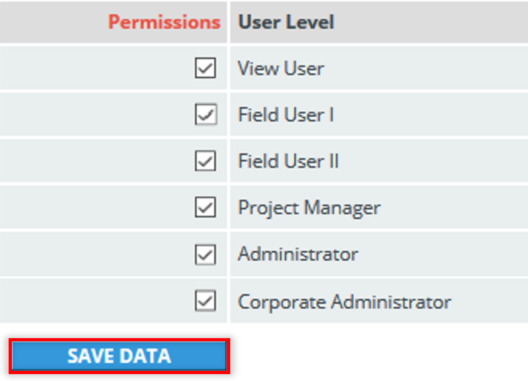Click the Corporate Administrator label text

tap(344, 302)
